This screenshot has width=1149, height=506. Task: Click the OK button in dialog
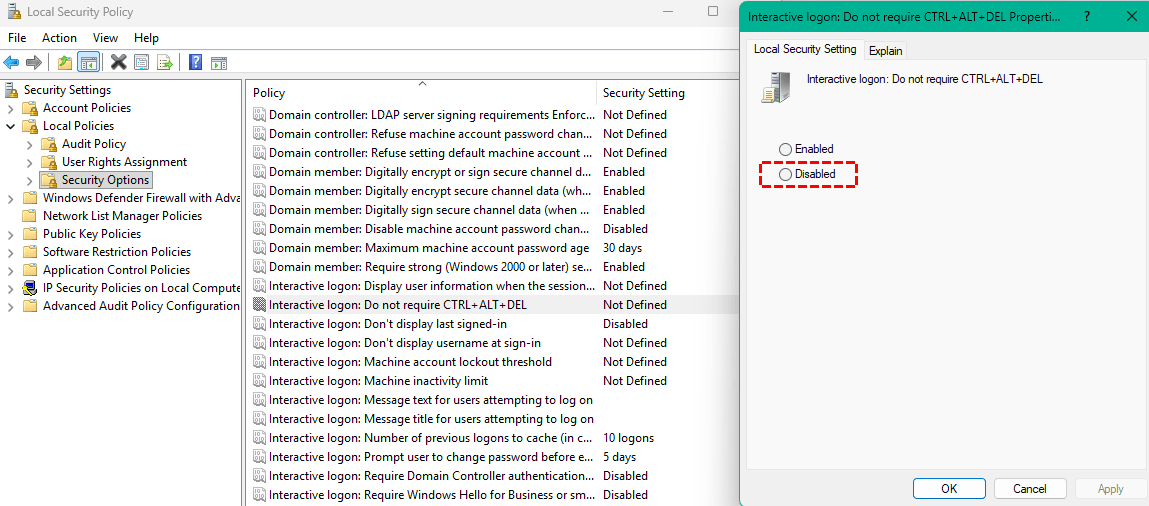[949, 489]
